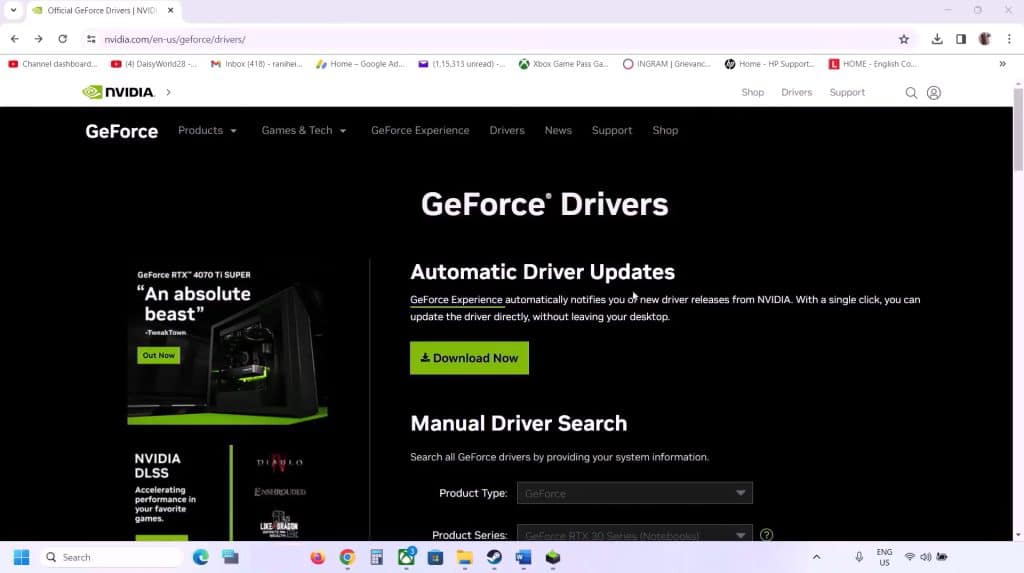The height and width of the screenshot is (573, 1024).
Task: Select Drivers in GeForce navigation bar
Action: point(507,130)
